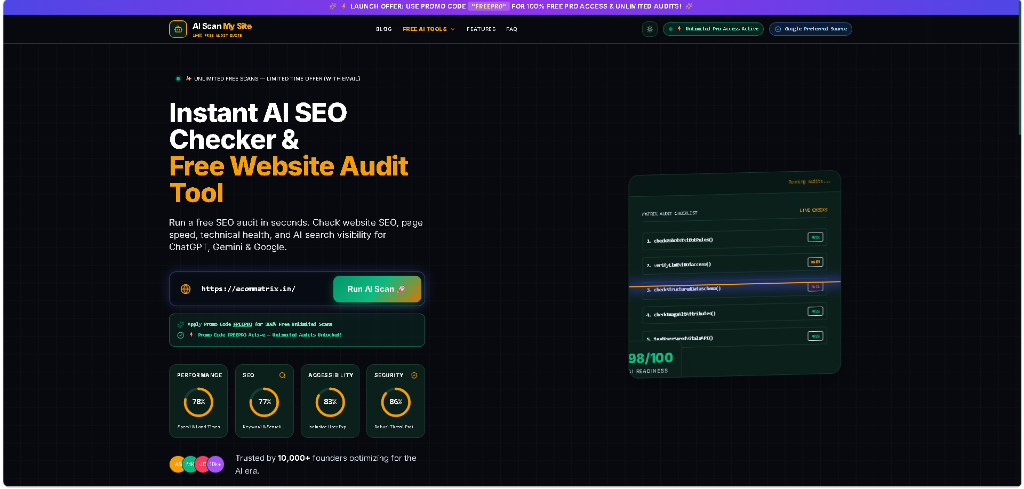Image resolution: width=1024 pixels, height=489 pixels.
Task: Click the Run AI Scan button
Action: tap(377, 289)
